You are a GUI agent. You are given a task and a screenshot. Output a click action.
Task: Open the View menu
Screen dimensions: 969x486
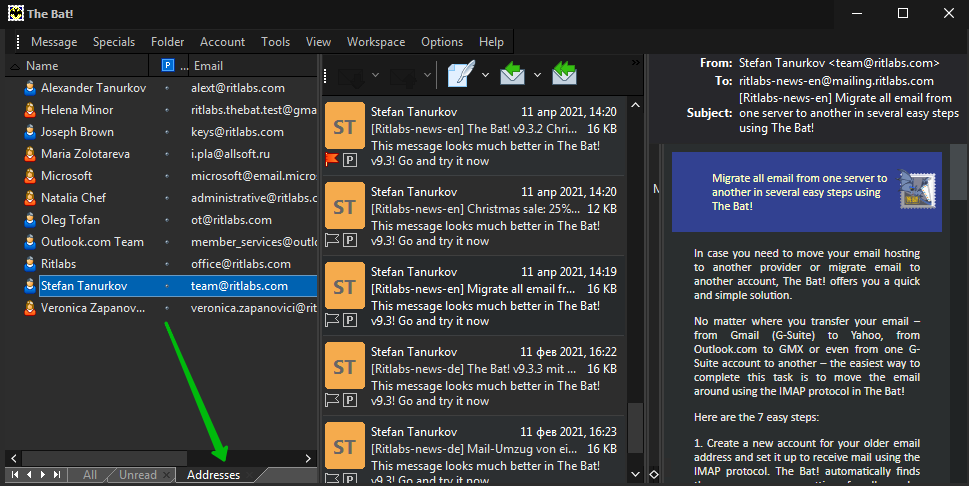click(x=318, y=42)
